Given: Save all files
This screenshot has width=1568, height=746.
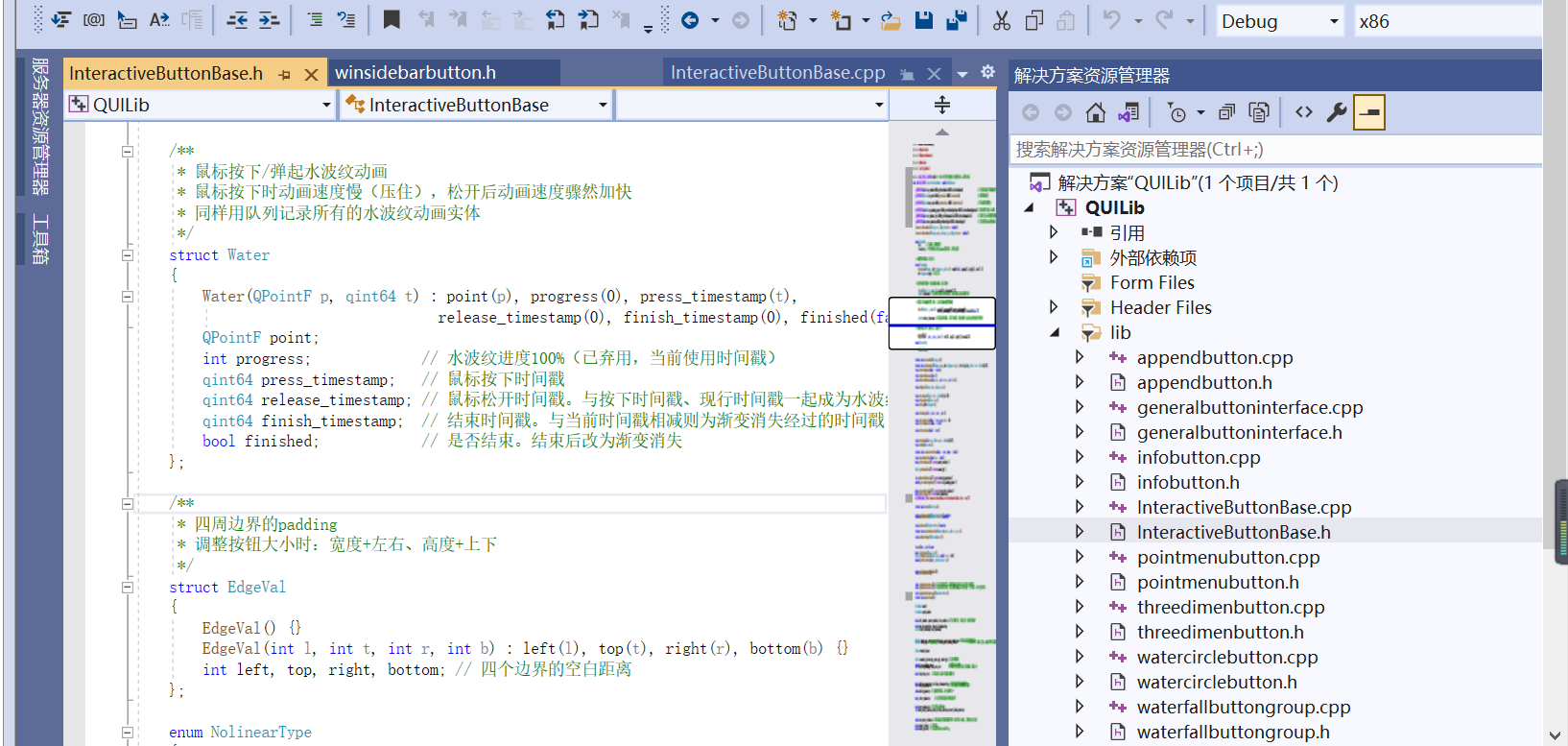Looking at the screenshot, I should point(956,20).
